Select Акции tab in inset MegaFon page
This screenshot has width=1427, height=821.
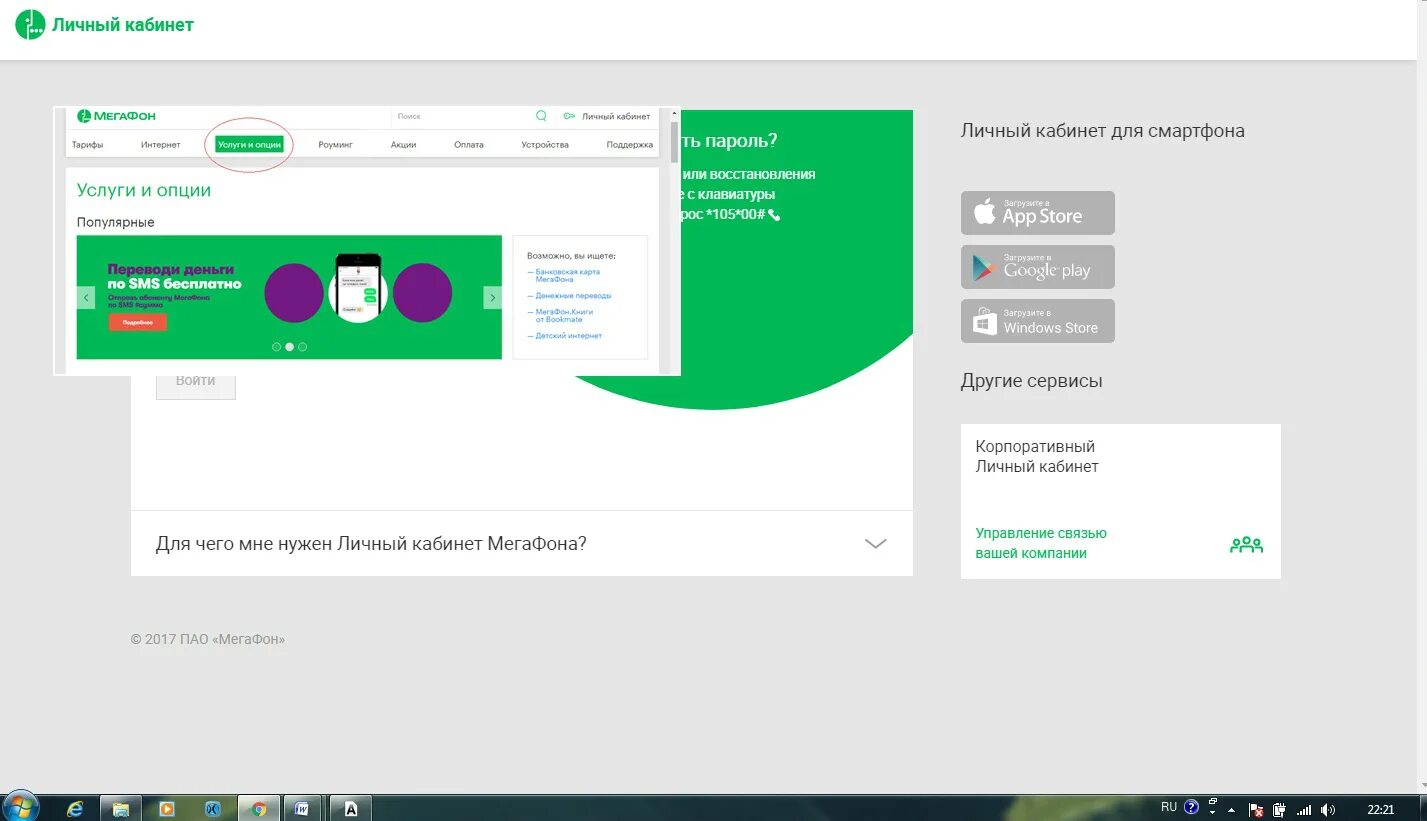pos(404,145)
